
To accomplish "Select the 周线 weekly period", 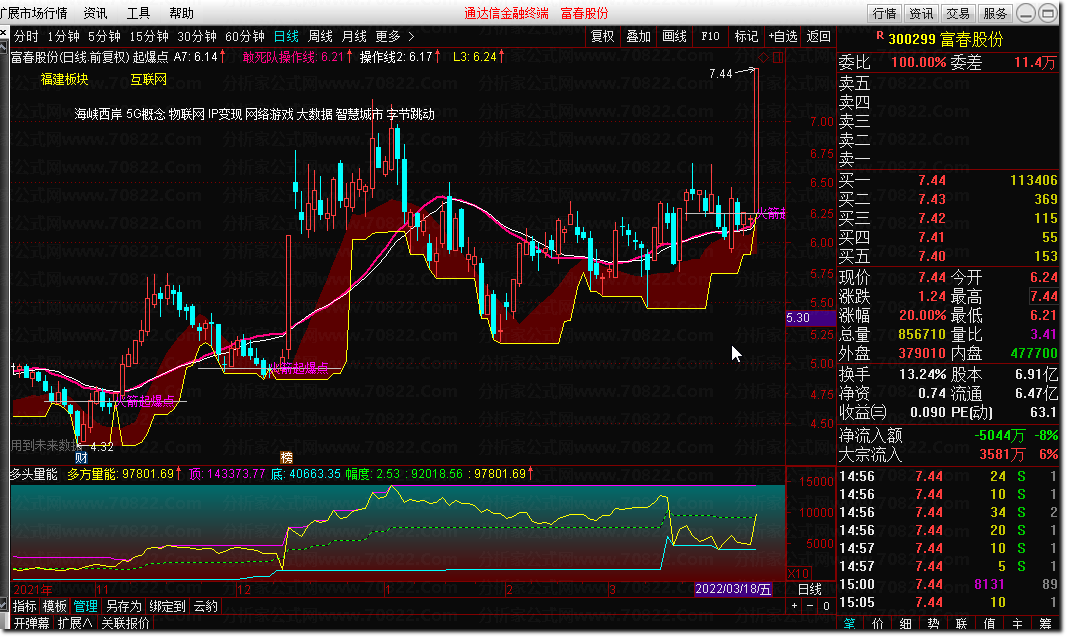I will (320, 36).
